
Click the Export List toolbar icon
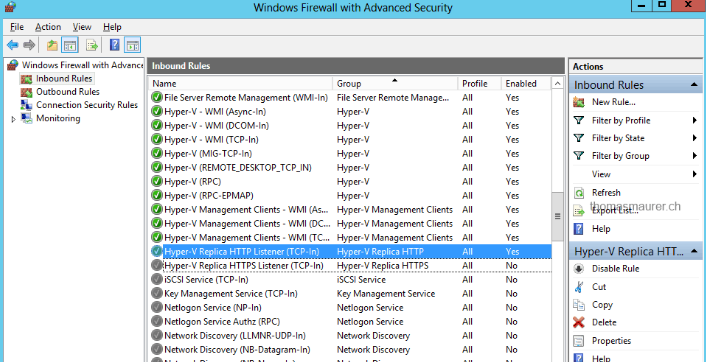point(92,45)
